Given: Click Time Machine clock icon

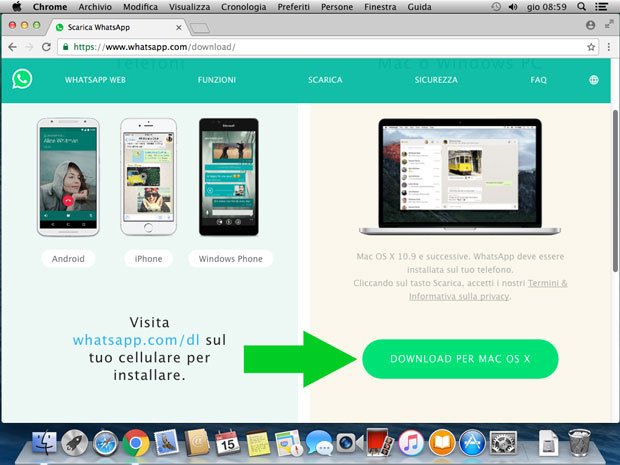Looking at the screenshot, I should coord(496,7).
